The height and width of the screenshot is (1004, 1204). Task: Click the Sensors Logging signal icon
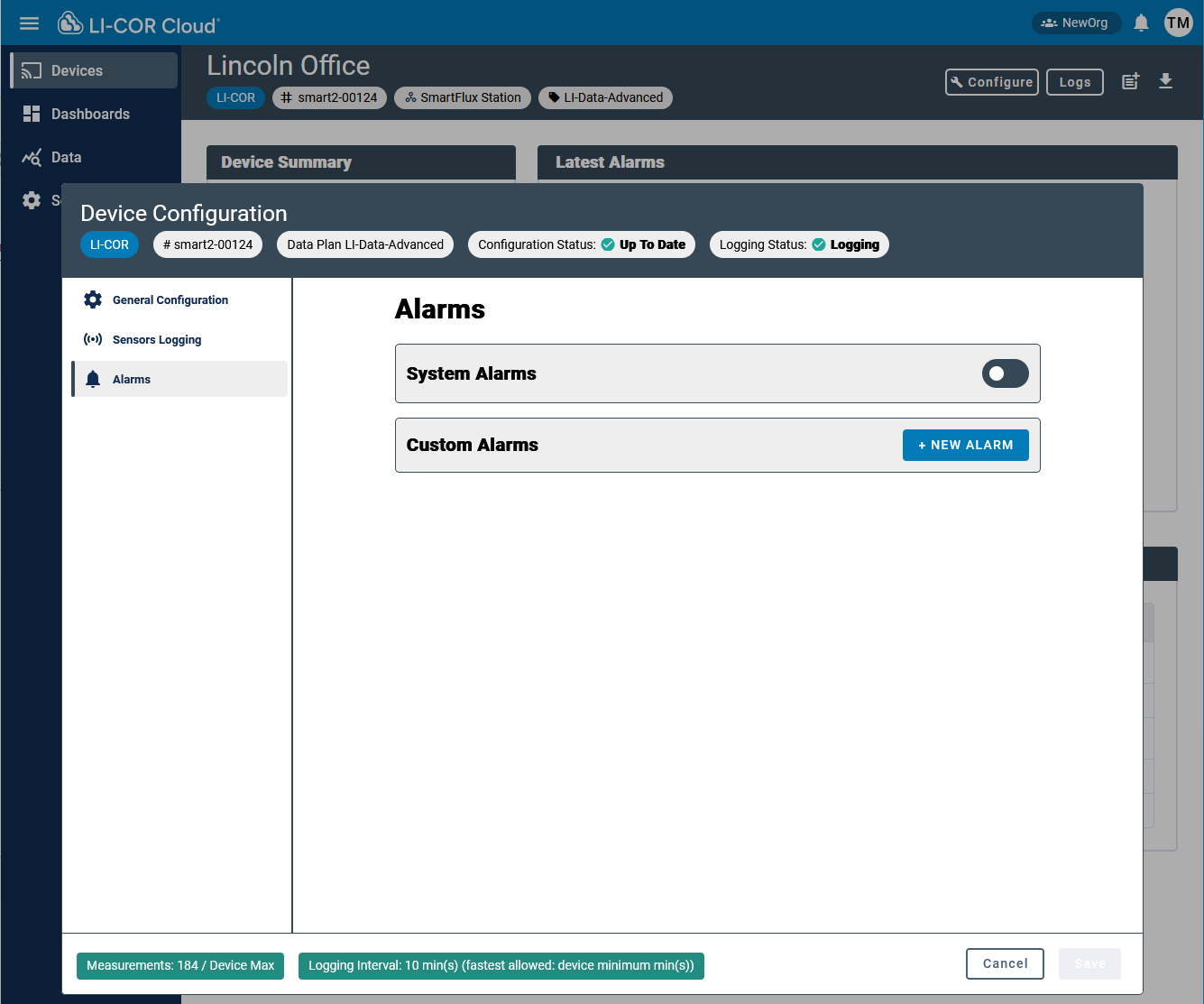coord(93,339)
